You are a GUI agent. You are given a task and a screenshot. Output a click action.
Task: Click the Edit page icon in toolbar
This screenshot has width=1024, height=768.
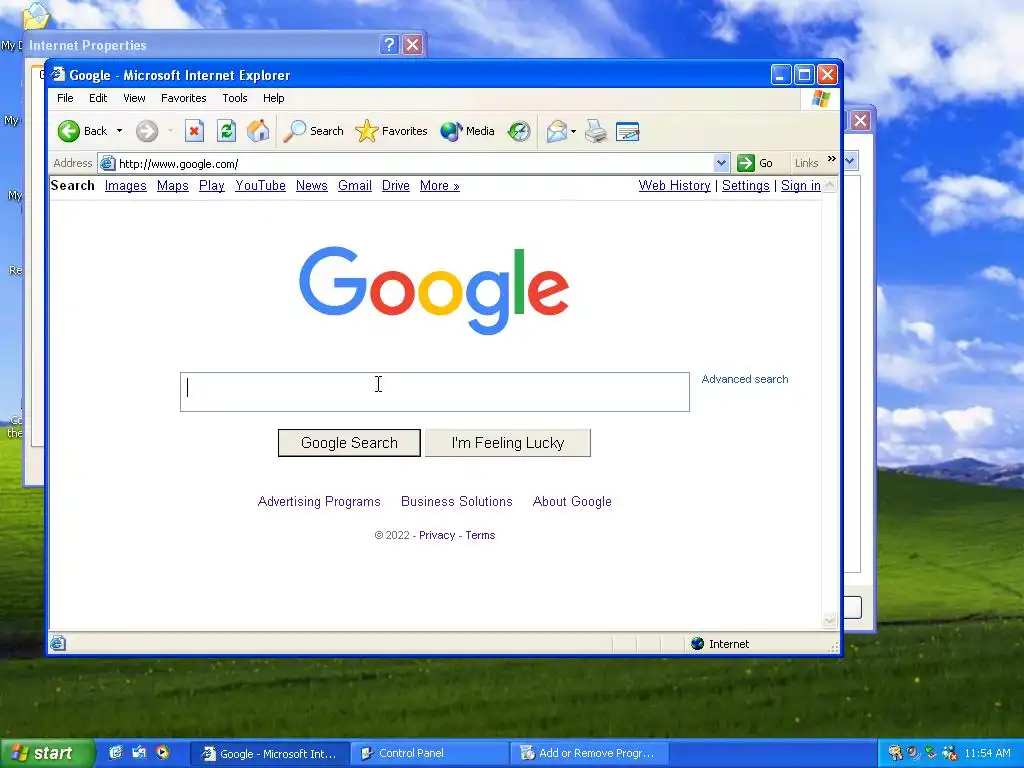tap(628, 131)
